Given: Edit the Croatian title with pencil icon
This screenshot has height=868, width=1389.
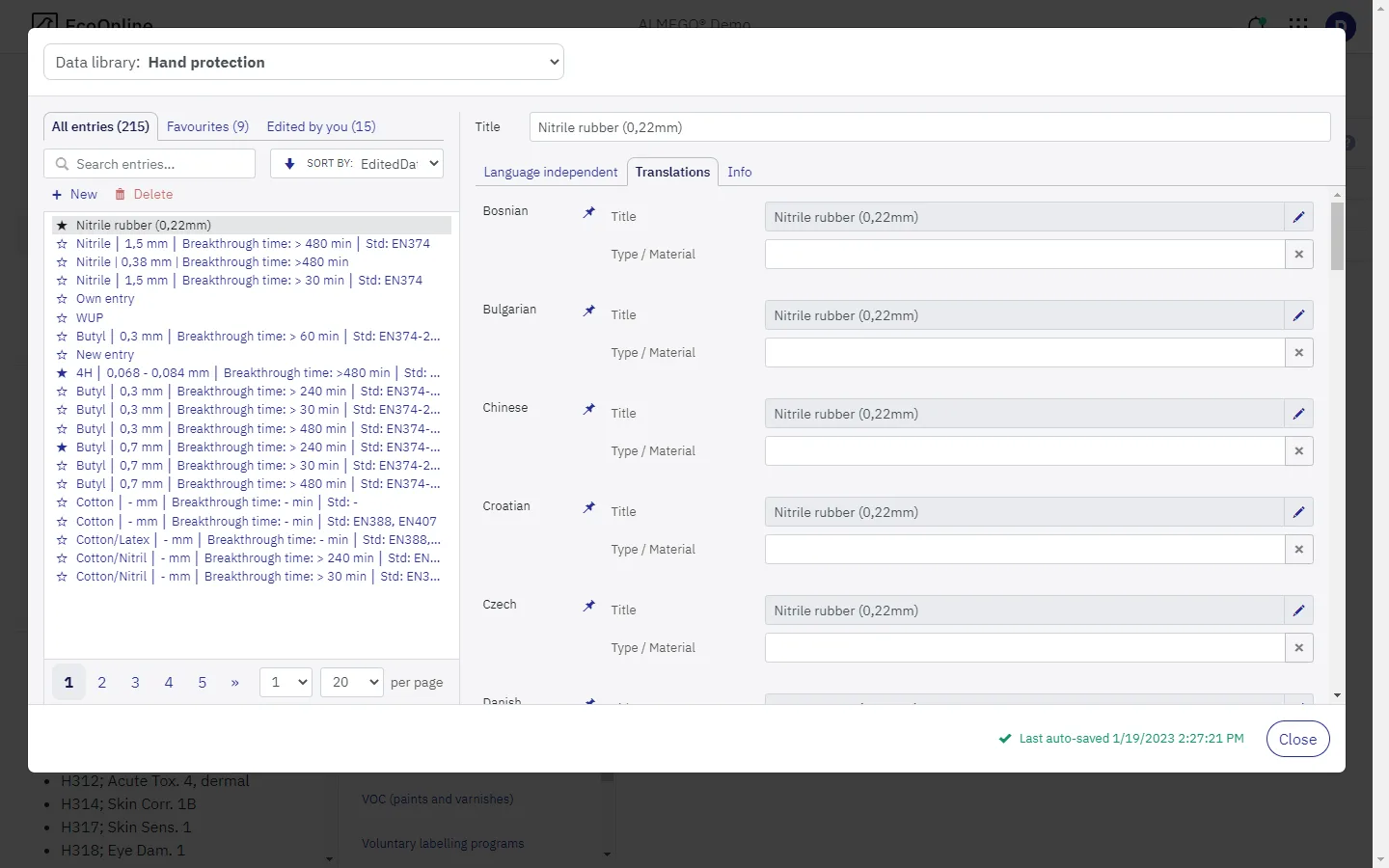Looking at the screenshot, I should coord(1299,512).
